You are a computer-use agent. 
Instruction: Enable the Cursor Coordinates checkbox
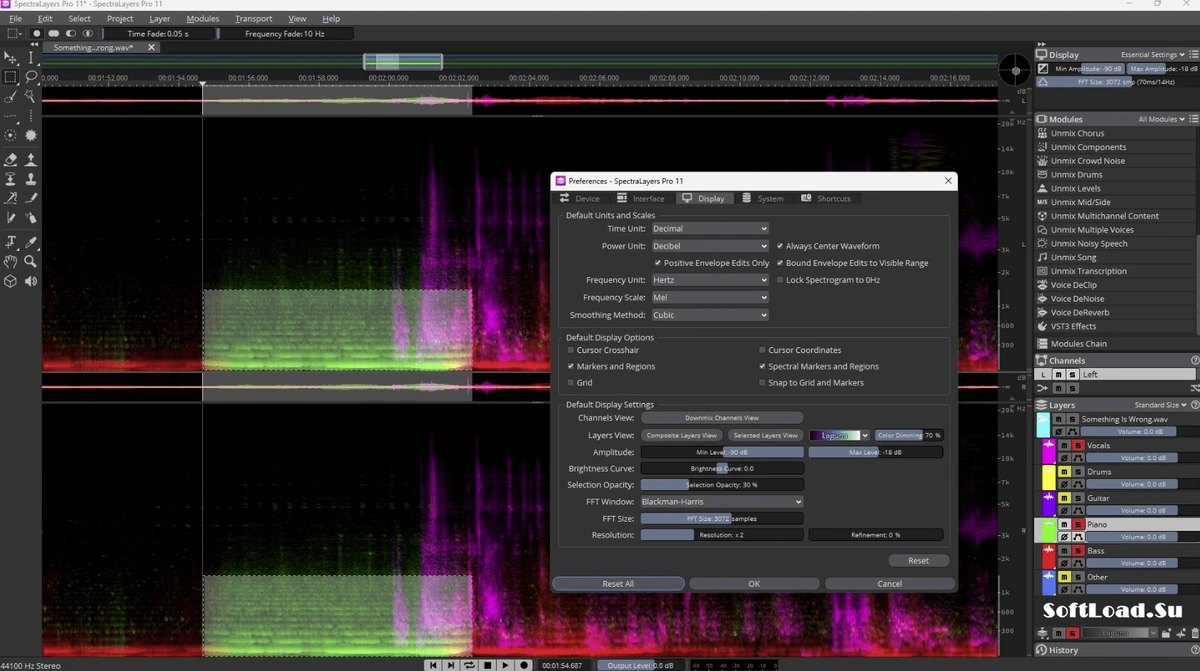[x=762, y=350]
